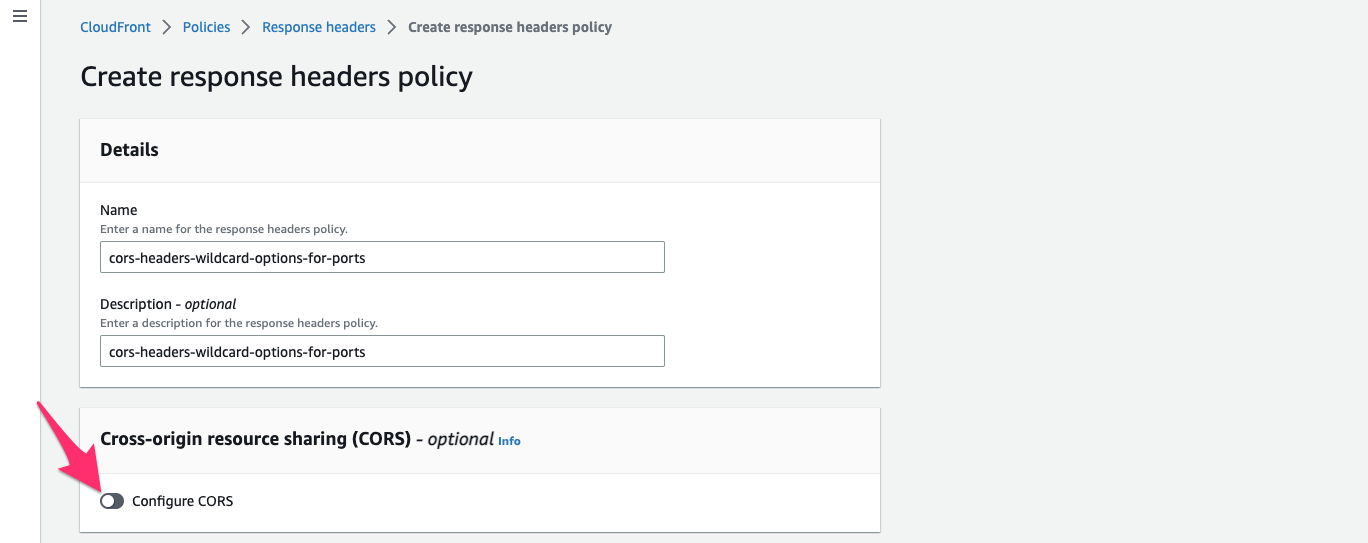
Task: Click the Description - optional label
Action: (x=168, y=304)
